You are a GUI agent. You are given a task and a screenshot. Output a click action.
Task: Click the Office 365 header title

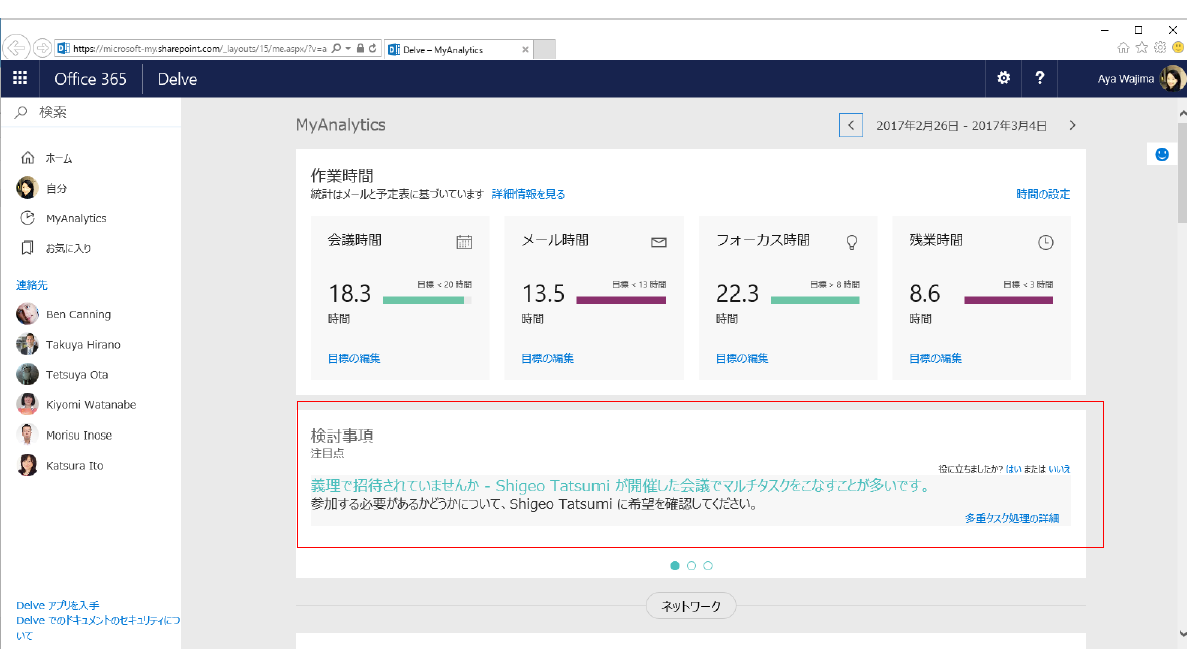point(90,79)
